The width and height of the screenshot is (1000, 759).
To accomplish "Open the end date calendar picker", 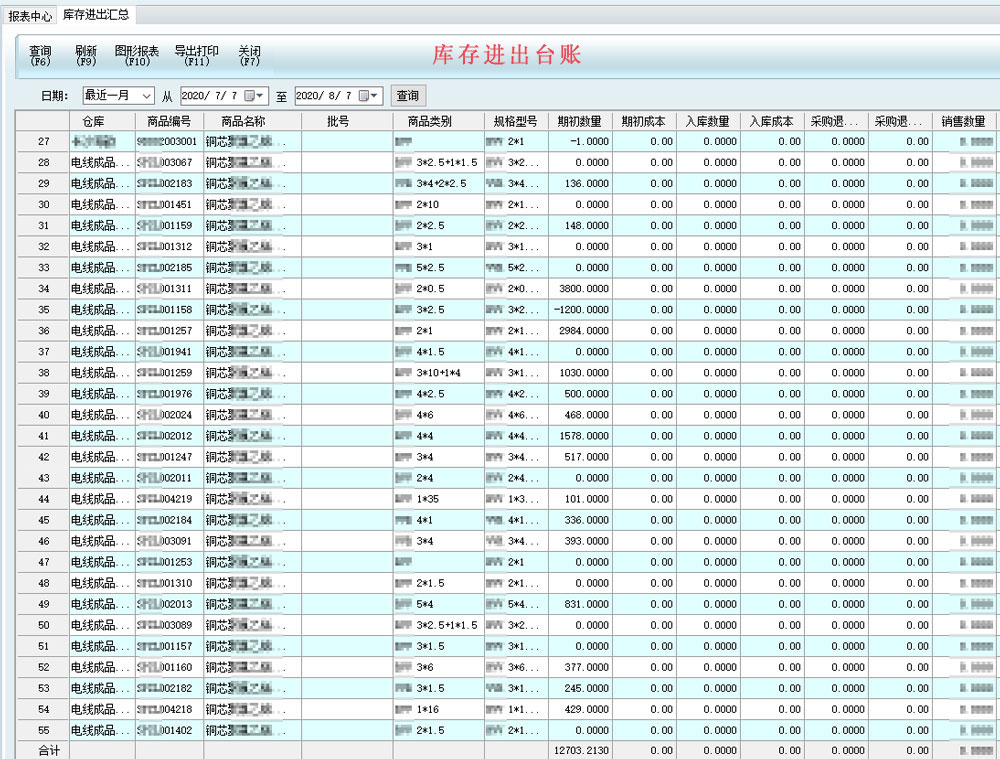I will pyautogui.click(x=369, y=96).
